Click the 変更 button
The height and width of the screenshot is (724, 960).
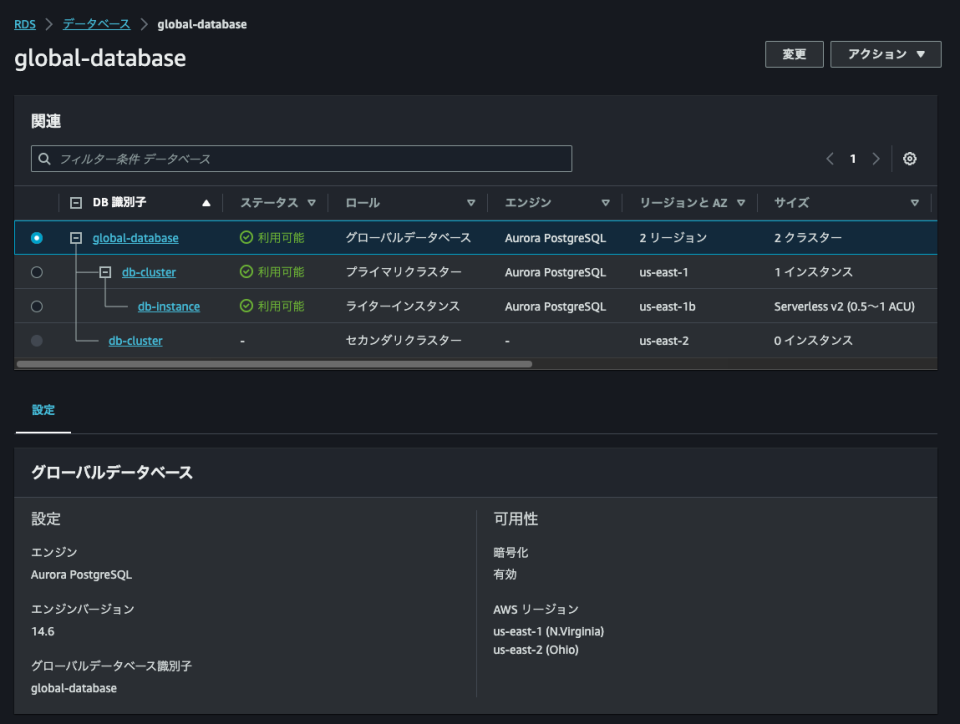794,54
